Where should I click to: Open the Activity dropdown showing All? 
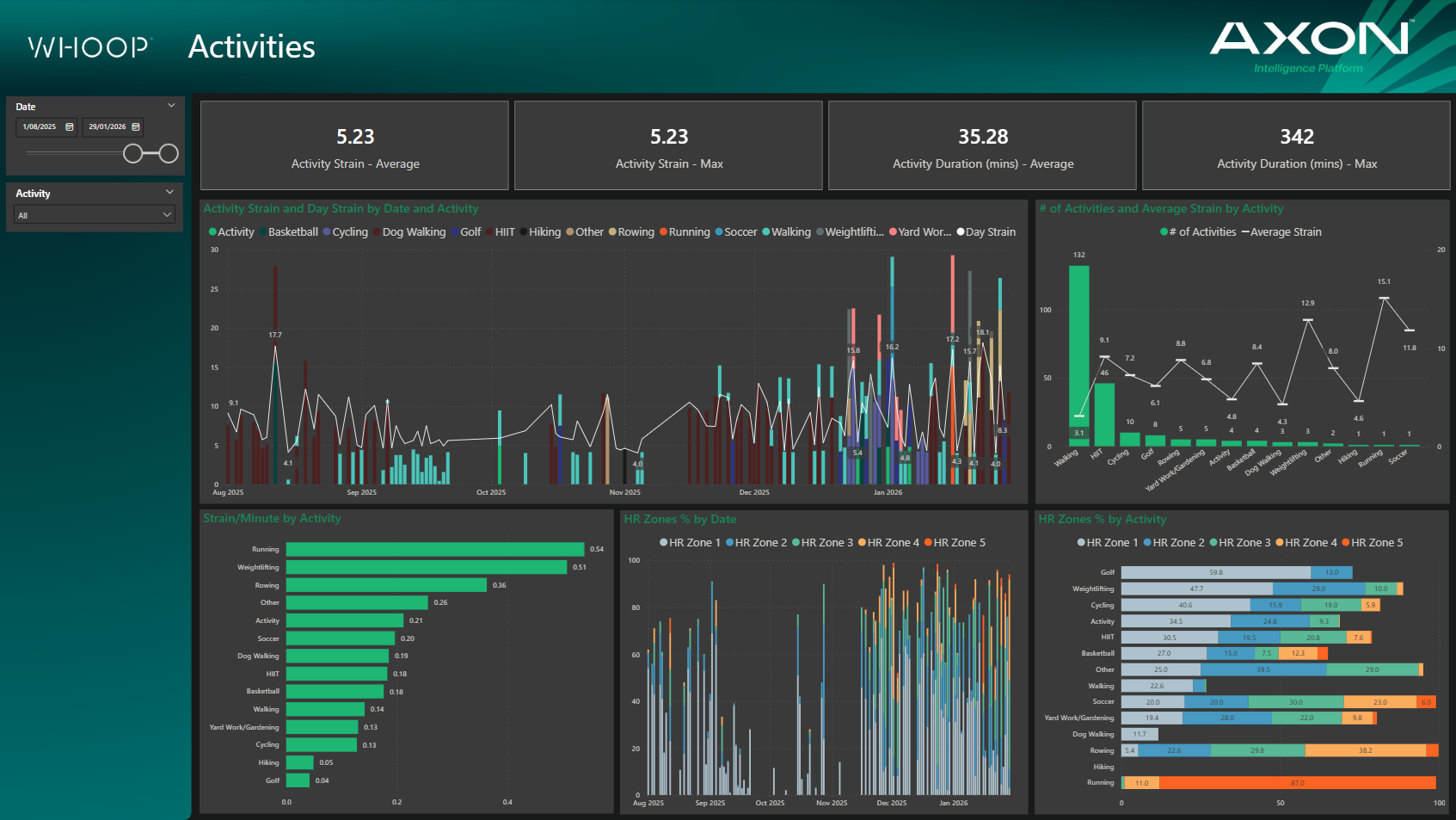[x=95, y=214]
